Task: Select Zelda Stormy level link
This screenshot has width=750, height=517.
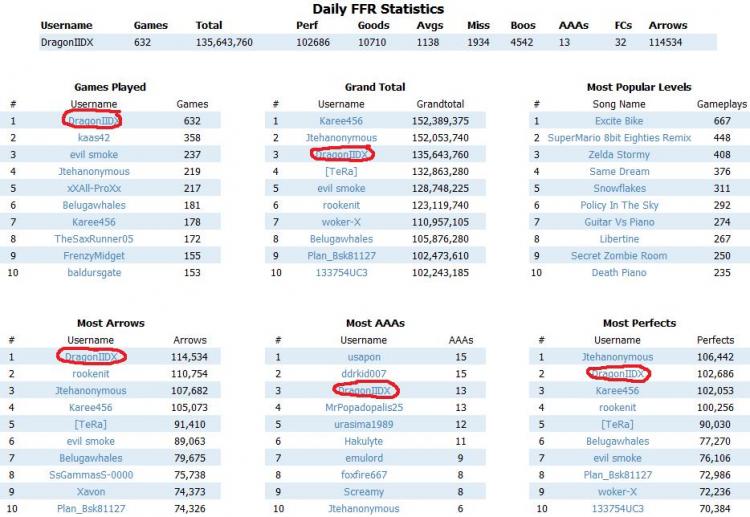Action: click(x=619, y=155)
